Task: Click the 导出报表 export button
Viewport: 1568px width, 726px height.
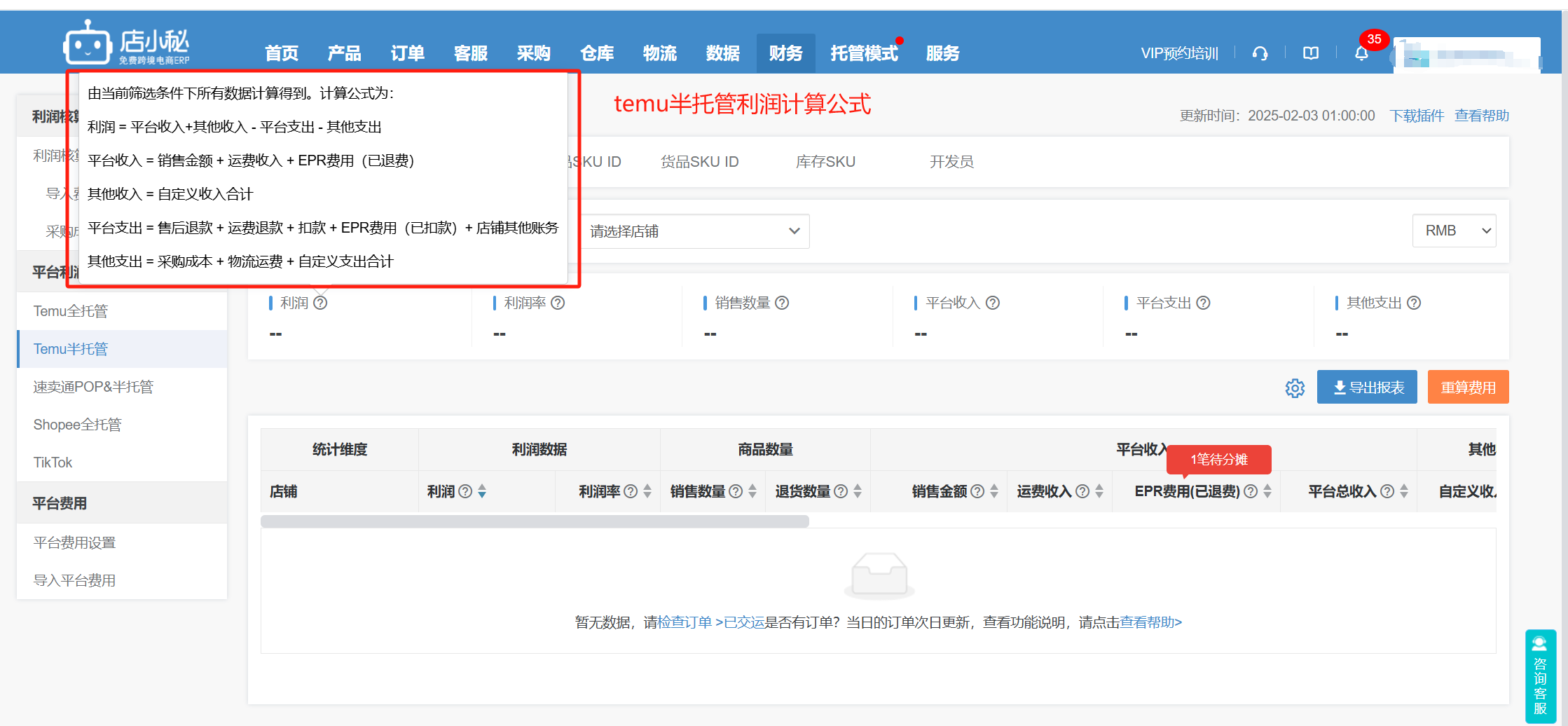Action: click(1367, 387)
